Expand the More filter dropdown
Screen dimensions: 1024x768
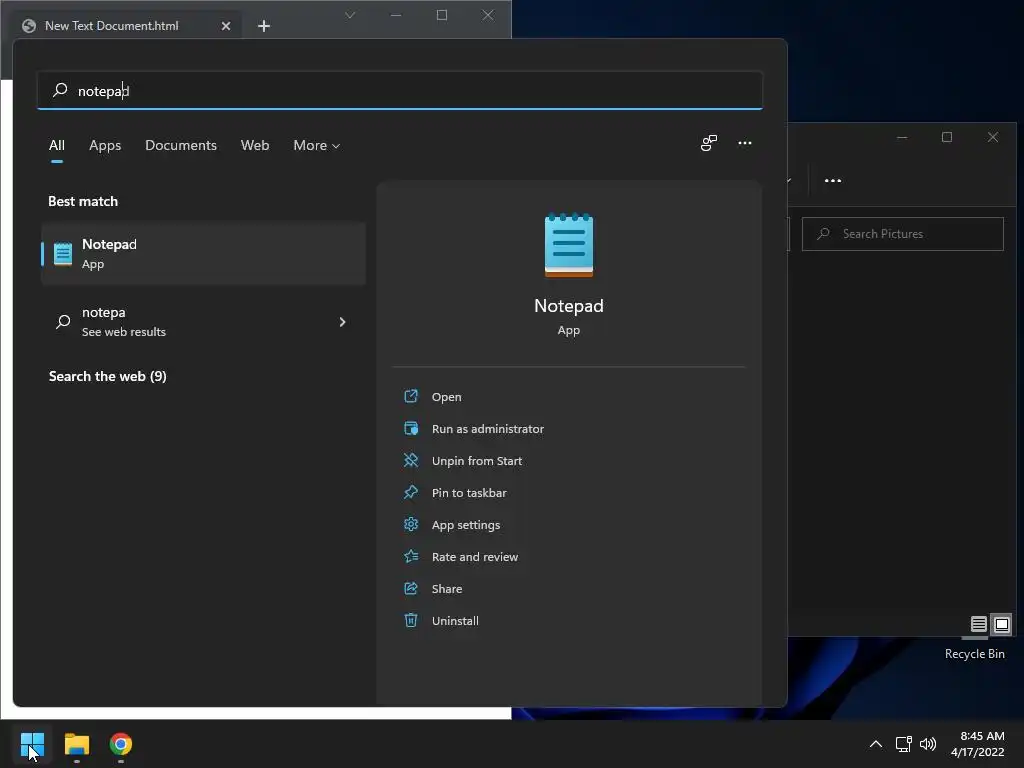tap(317, 146)
